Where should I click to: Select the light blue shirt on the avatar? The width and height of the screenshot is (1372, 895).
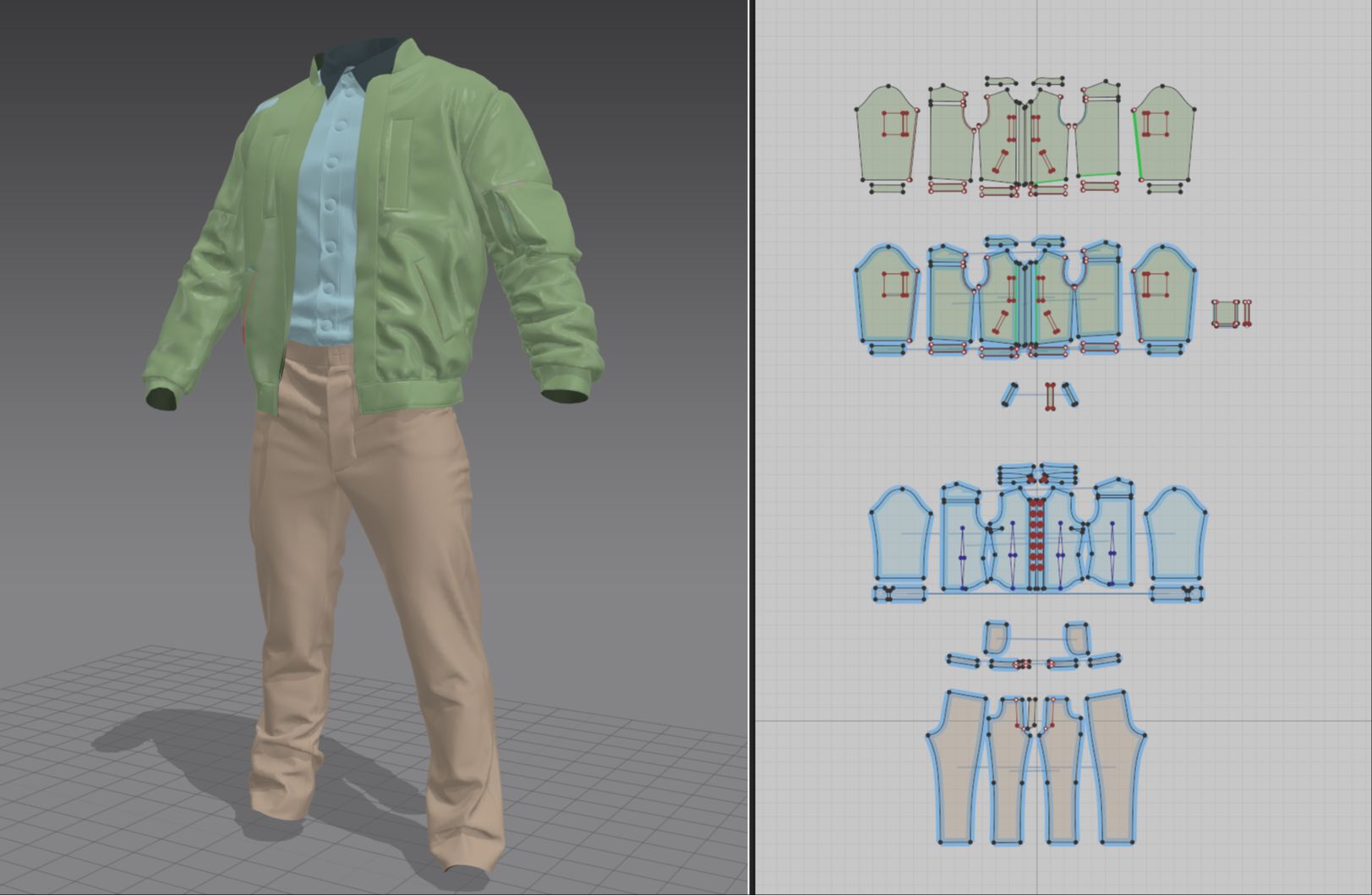click(x=325, y=211)
